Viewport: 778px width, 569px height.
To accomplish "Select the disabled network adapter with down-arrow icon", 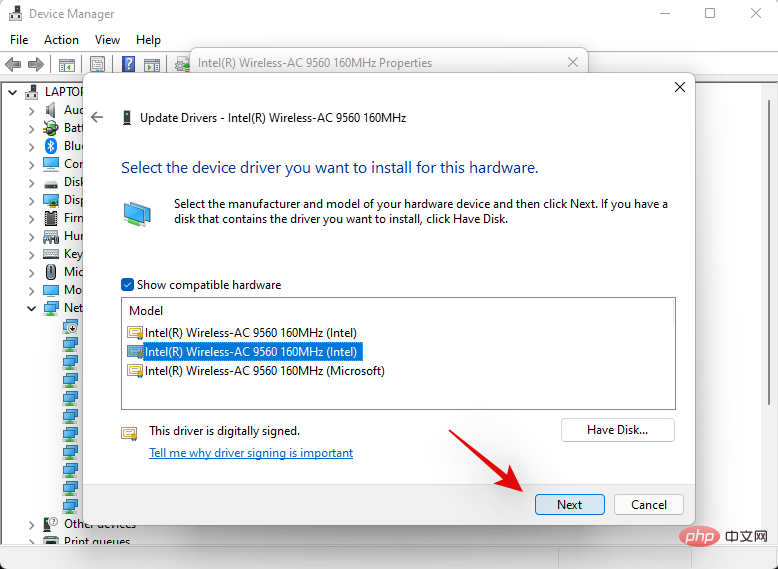I will pyautogui.click(x=70, y=326).
